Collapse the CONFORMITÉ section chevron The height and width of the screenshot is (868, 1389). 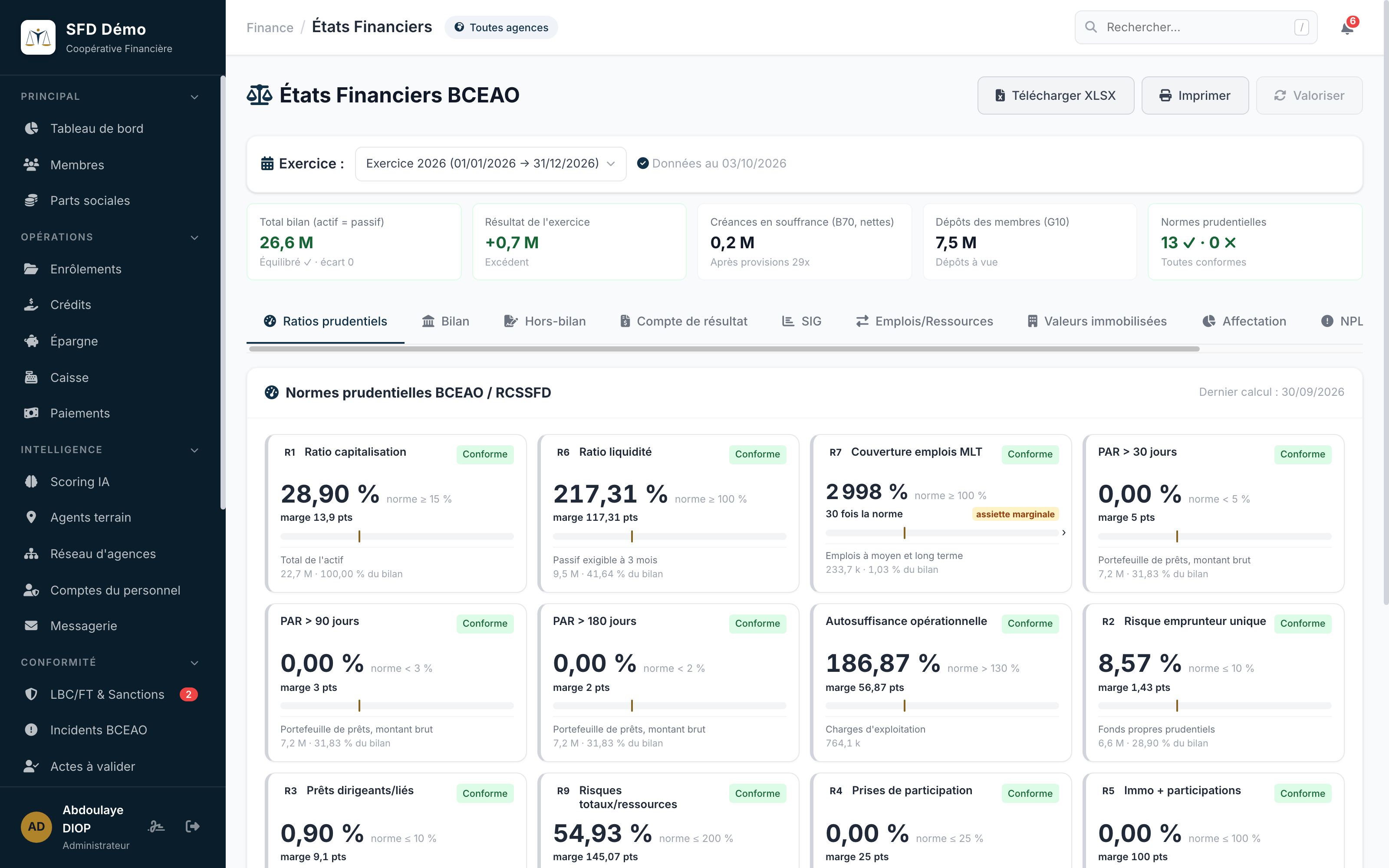click(194, 662)
